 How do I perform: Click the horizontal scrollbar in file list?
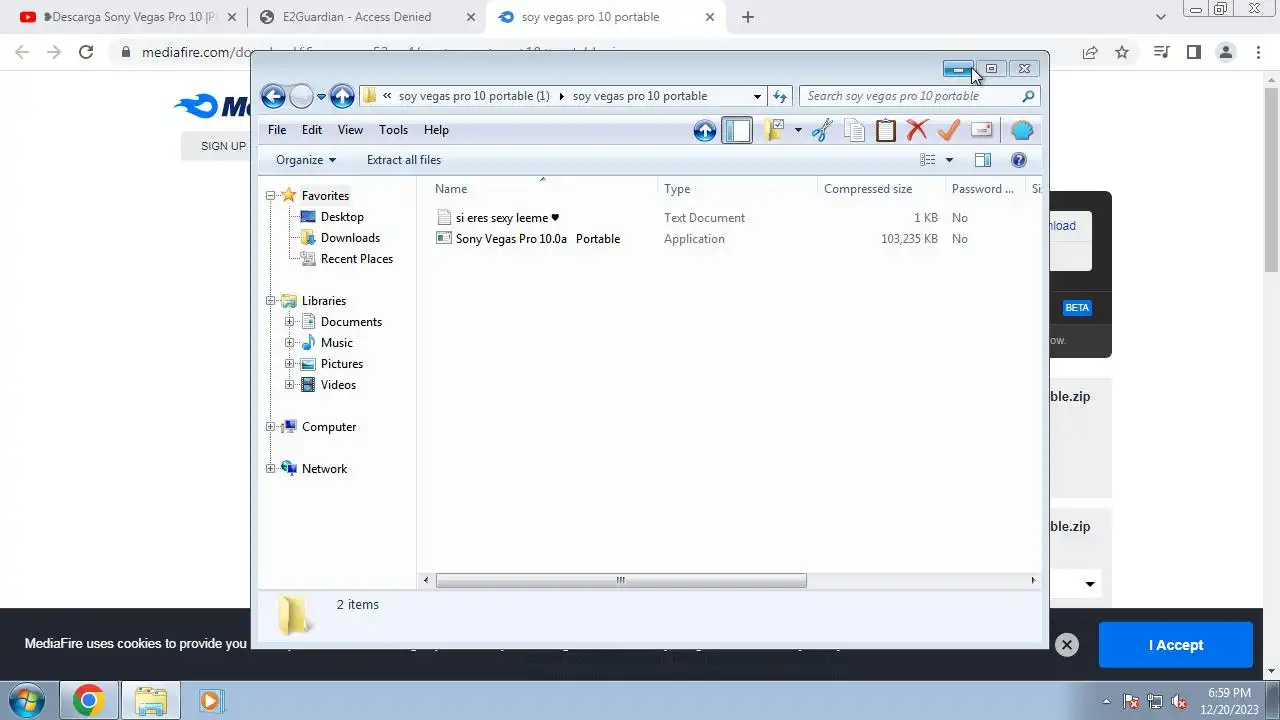[x=621, y=580]
